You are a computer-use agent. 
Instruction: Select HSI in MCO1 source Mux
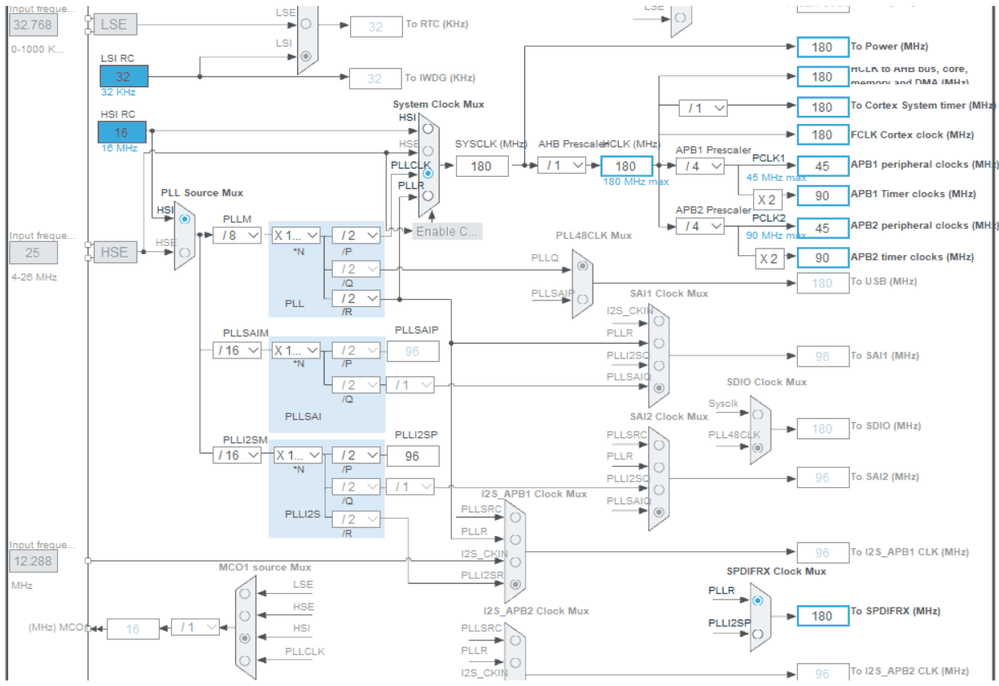pyautogui.click(x=245, y=638)
